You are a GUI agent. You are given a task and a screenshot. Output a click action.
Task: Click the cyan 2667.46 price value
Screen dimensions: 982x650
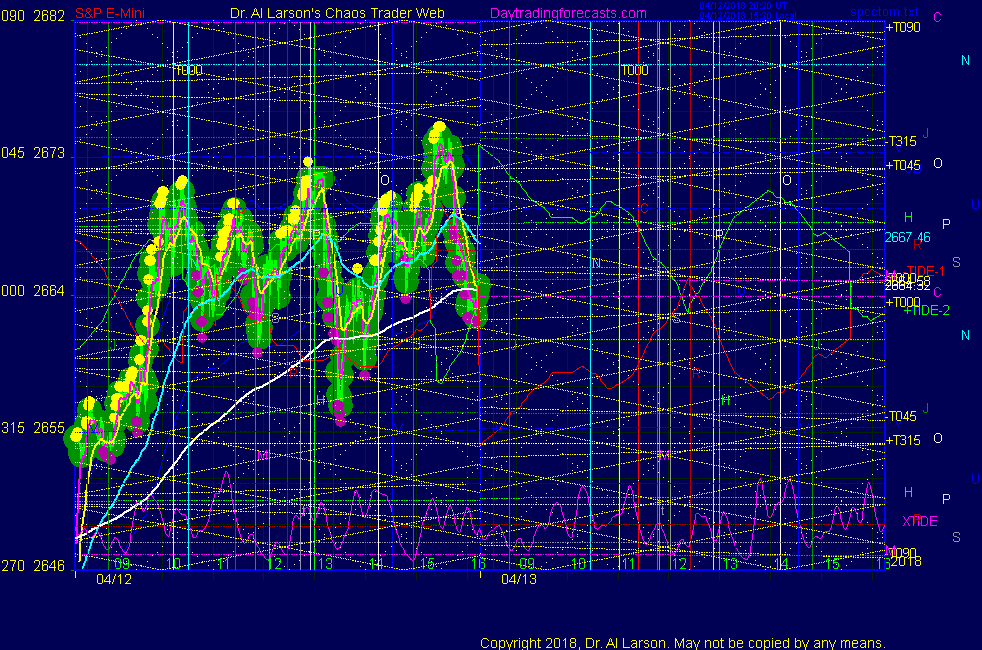pos(907,237)
